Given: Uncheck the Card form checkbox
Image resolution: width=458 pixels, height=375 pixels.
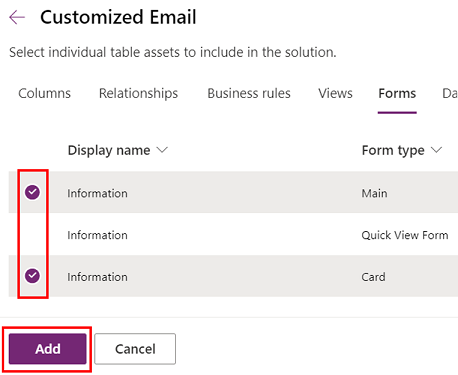Looking at the screenshot, I should click(x=32, y=276).
